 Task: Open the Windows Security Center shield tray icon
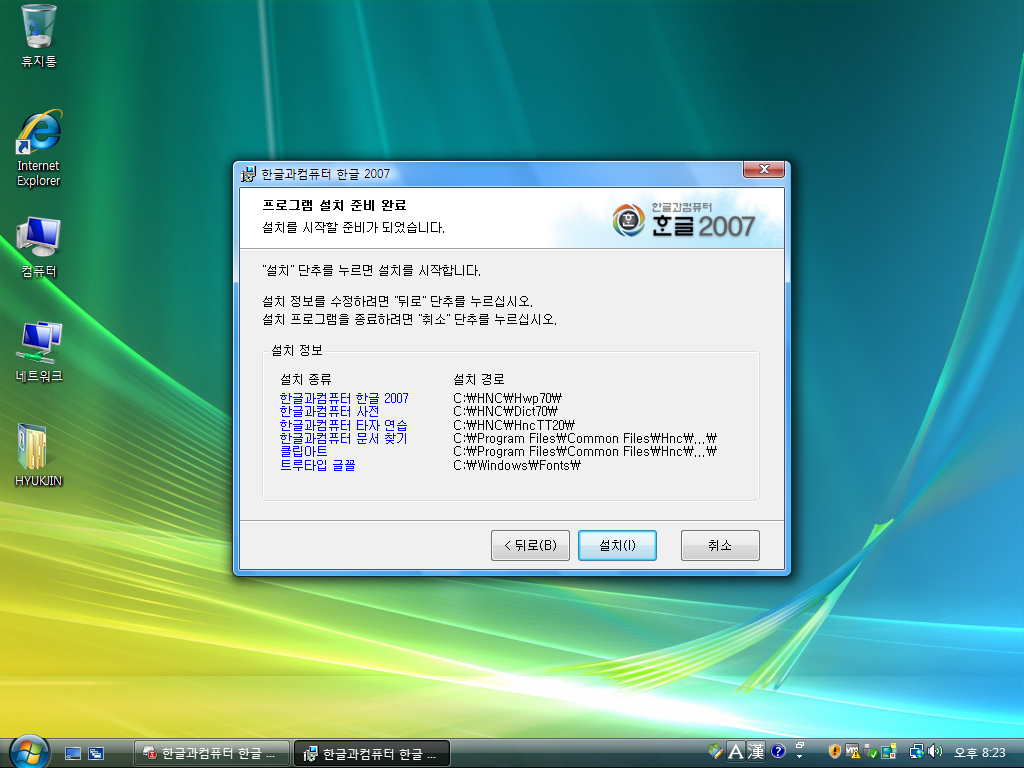[834, 752]
